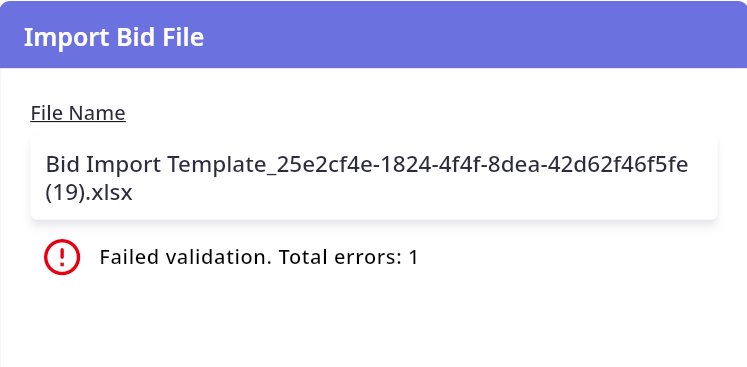Screen dimensions: 747x367
Task: Click the red exclamation error icon
Action: pyautogui.click(x=62, y=257)
